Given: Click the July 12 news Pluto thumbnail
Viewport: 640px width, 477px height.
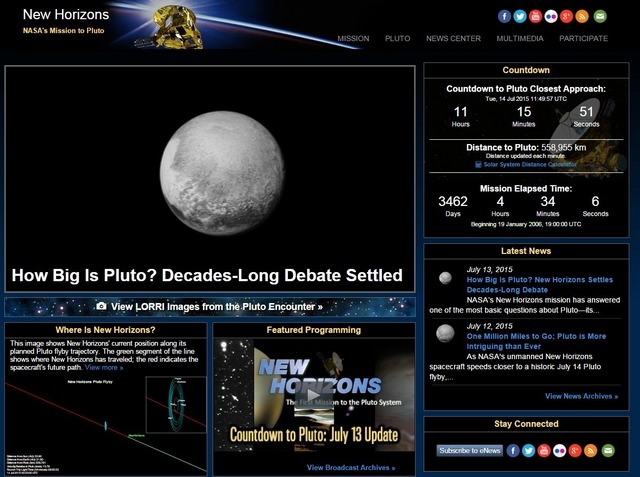Looking at the screenshot, I should pos(445,333).
